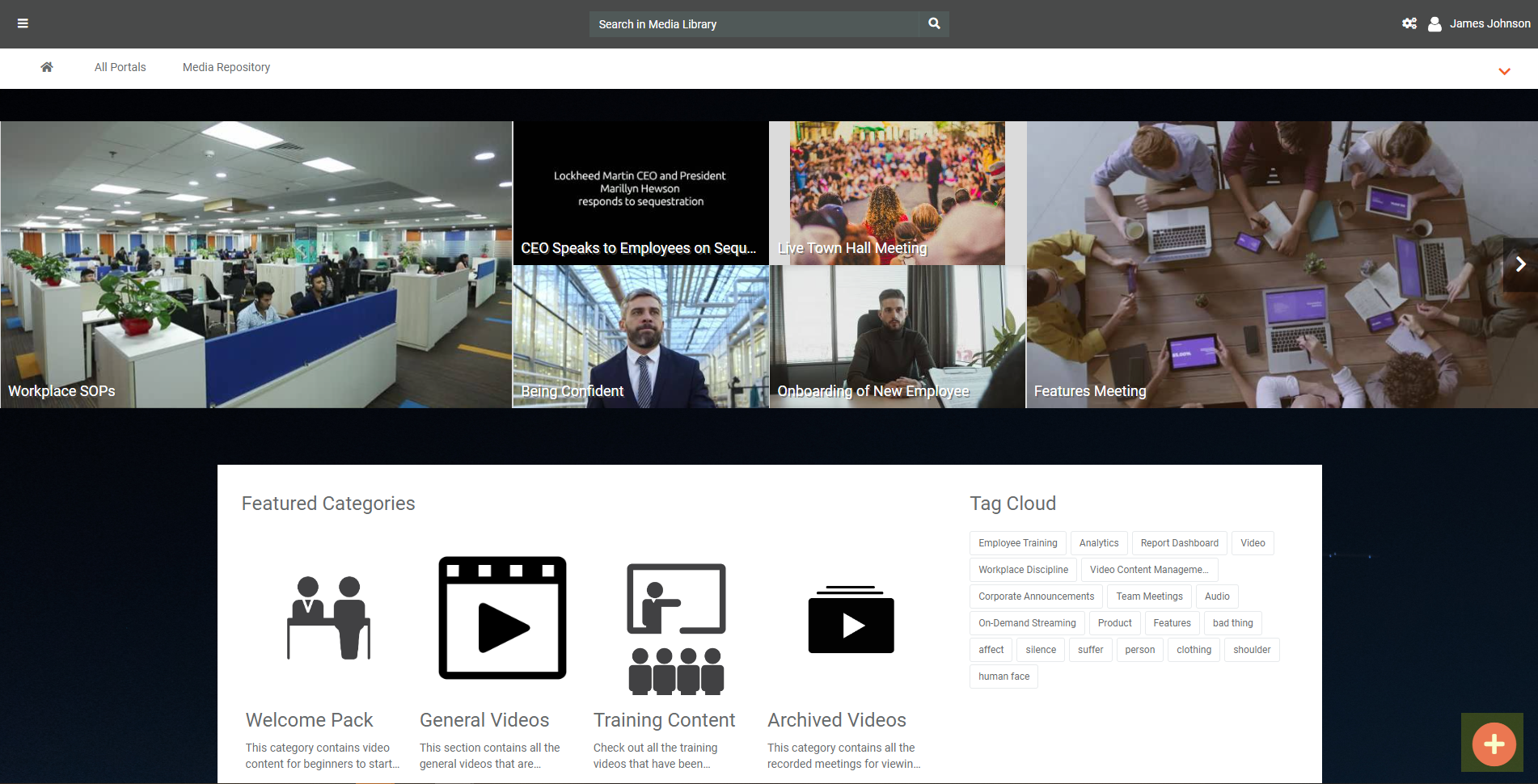The height and width of the screenshot is (784, 1538).
Task: Click the user profile icon
Action: click(1434, 24)
